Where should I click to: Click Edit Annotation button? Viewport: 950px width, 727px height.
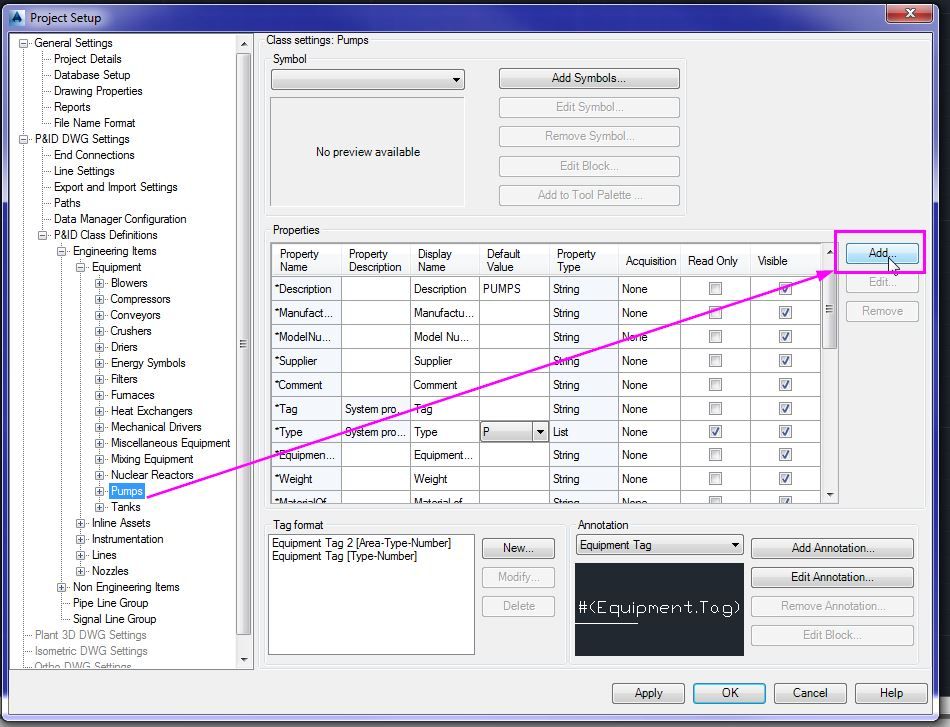[832, 577]
